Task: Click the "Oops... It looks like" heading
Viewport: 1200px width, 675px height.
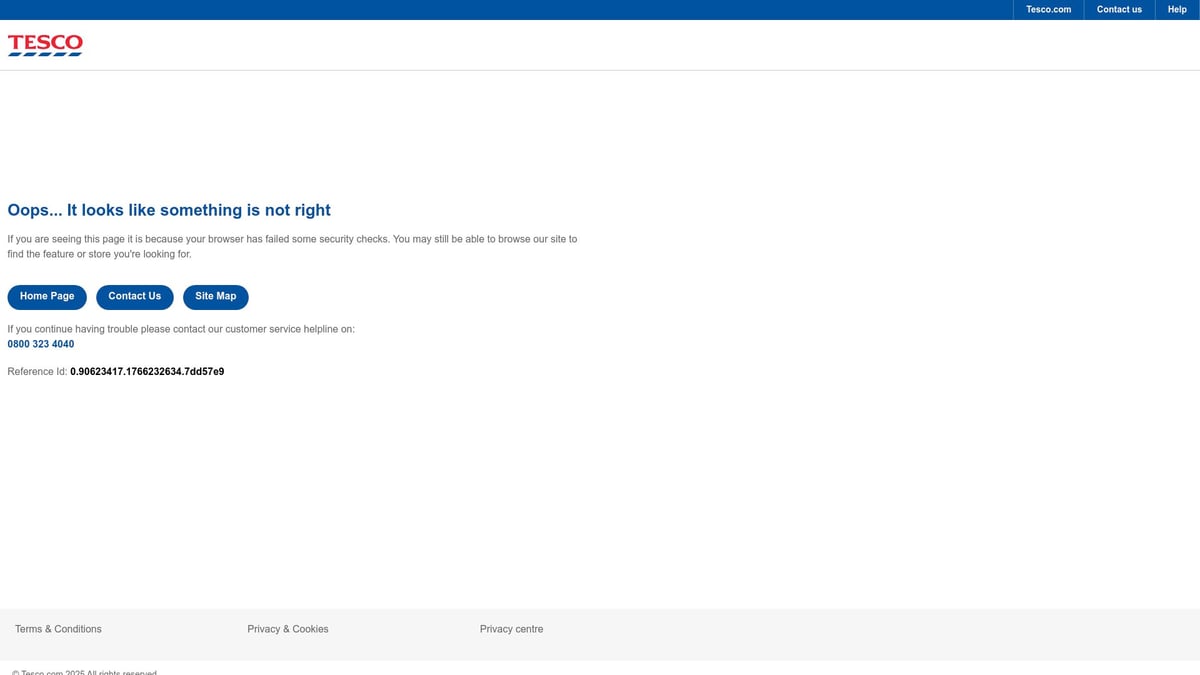Action: pyautogui.click(x=169, y=210)
